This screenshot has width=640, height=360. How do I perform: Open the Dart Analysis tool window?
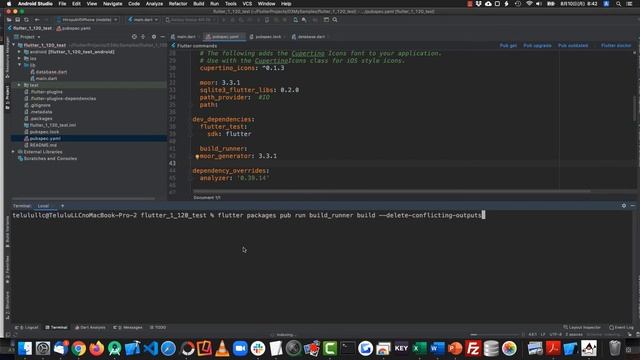90,327
